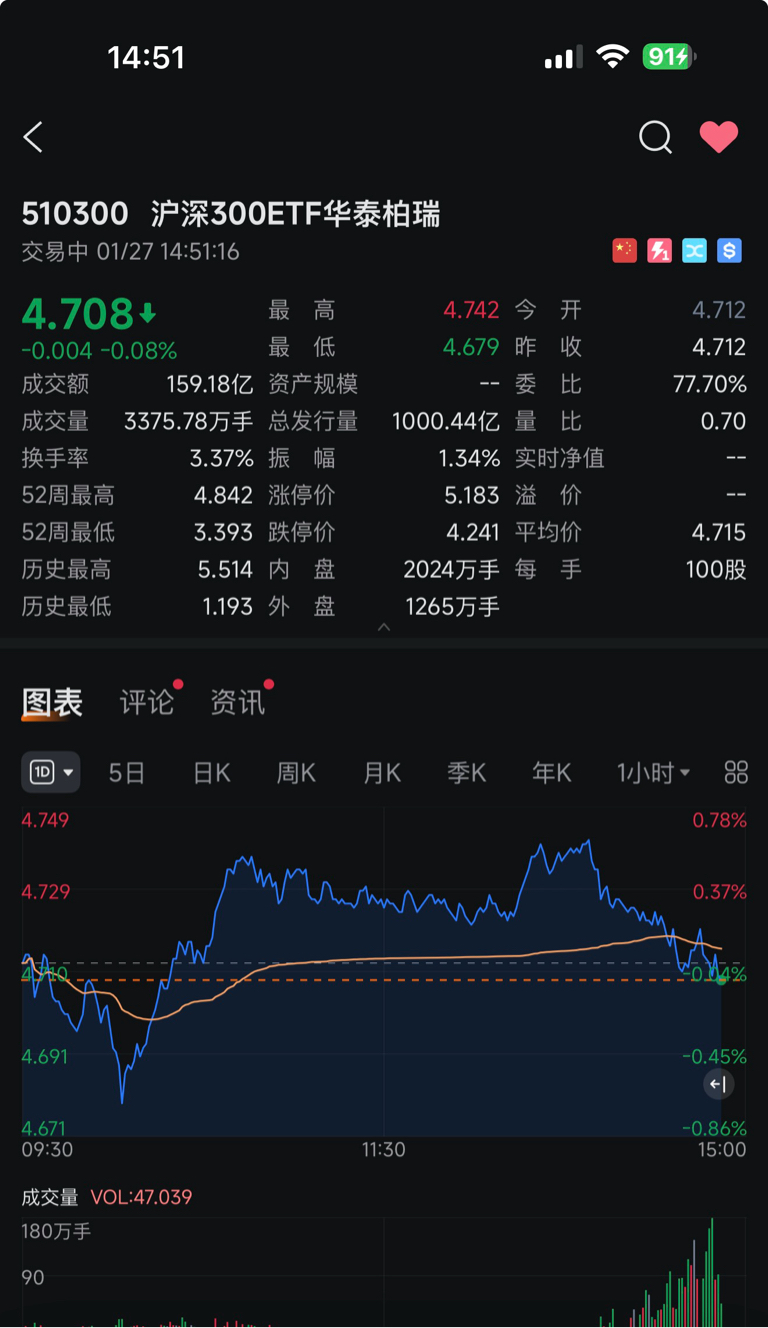768x1328 pixels.
Task: Tap the 总发行量 value 1000.44亿
Action: coord(446,421)
